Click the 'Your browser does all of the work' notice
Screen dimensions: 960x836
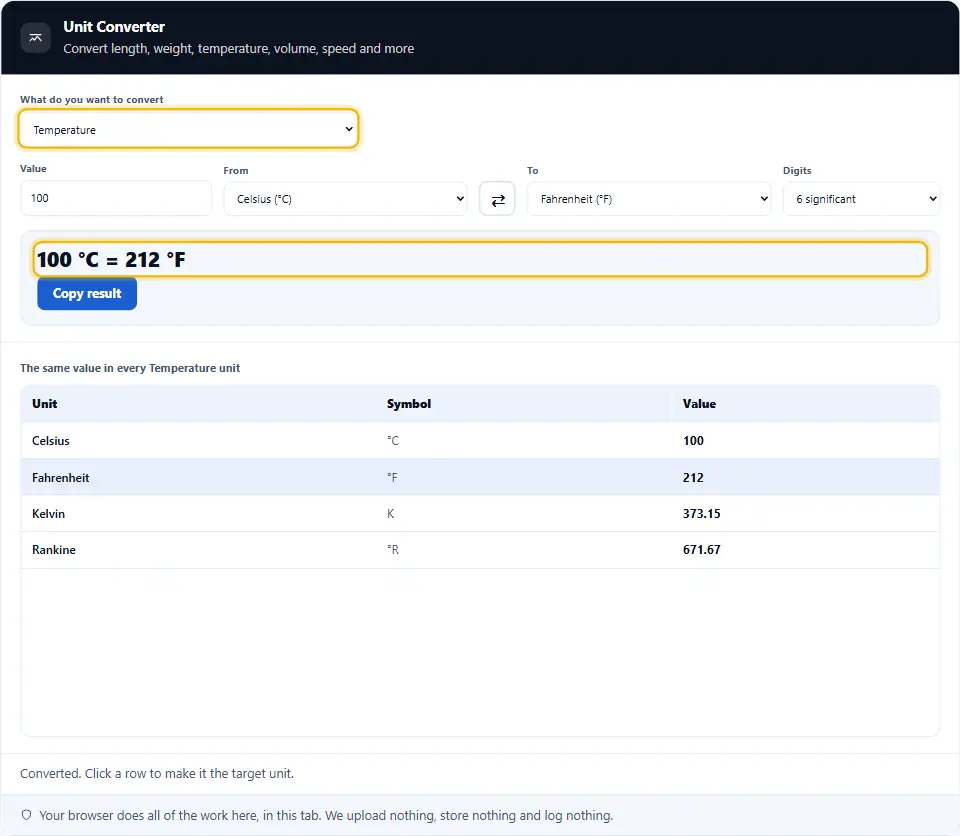coord(326,816)
